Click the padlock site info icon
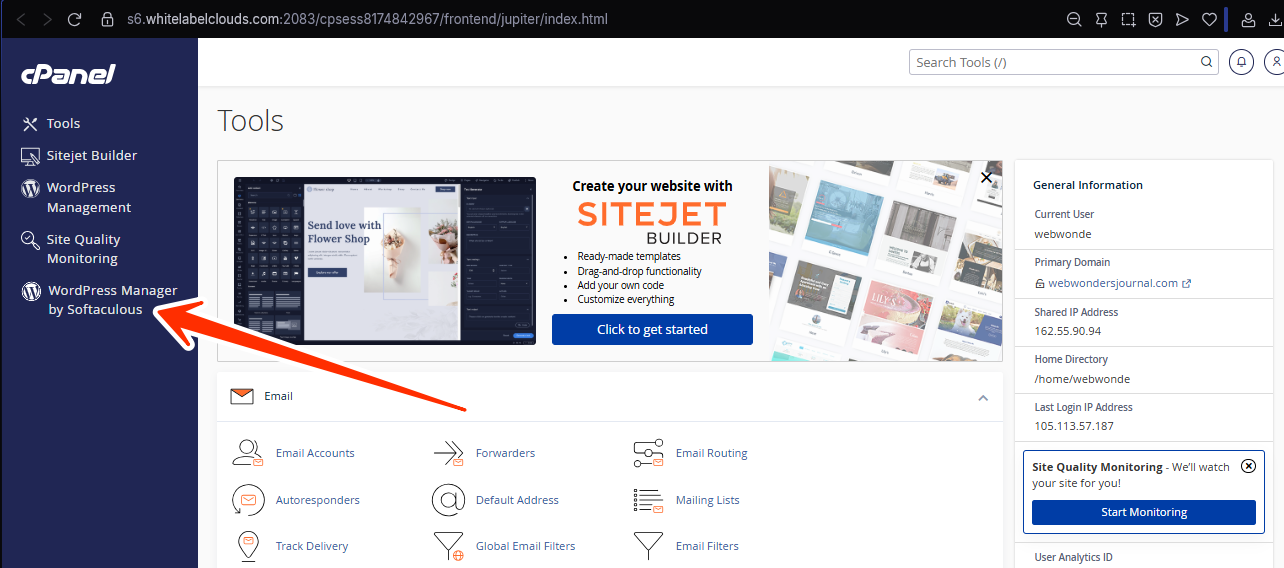 (109, 19)
